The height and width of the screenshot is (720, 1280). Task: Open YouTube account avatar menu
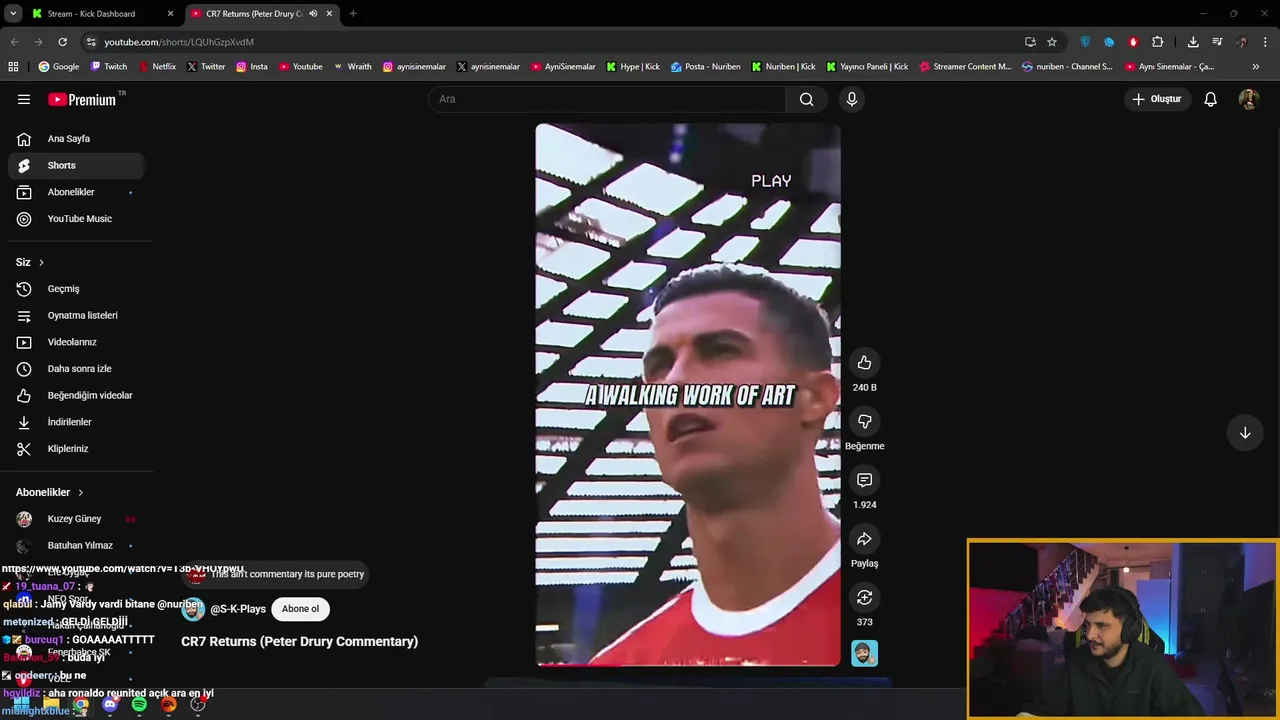tap(1248, 99)
